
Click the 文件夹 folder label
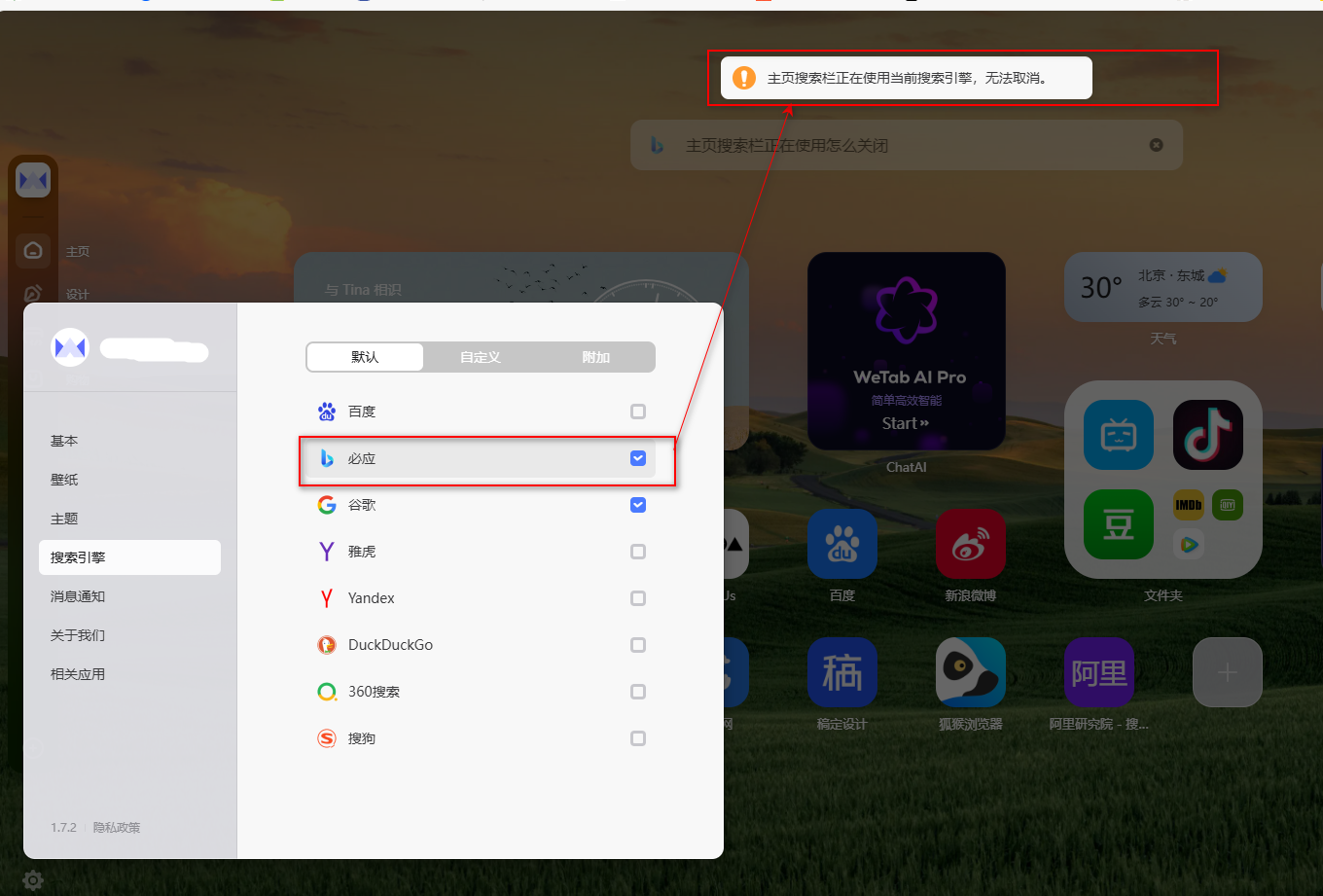coord(1163,595)
